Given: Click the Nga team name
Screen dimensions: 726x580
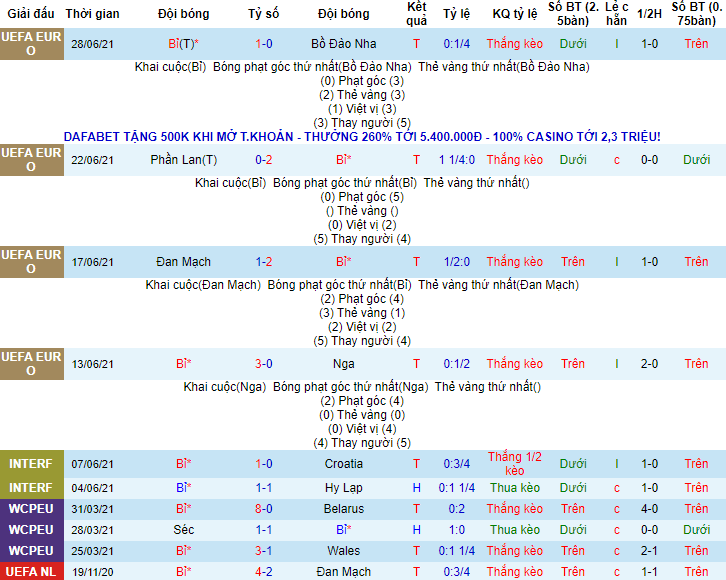Looking at the screenshot, I should tap(343, 364).
